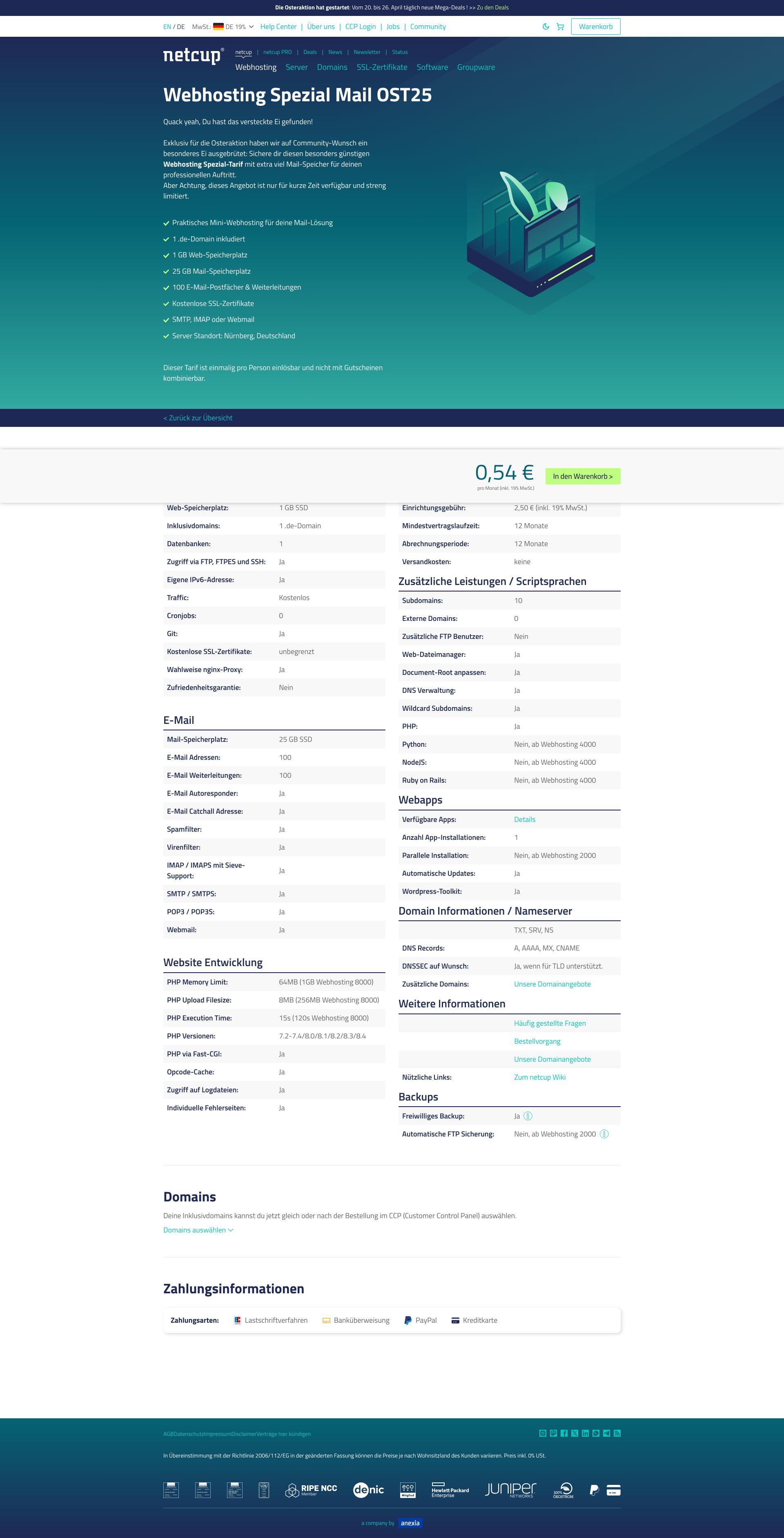The height and width of the screenshot is (1538, 784).
Task: Click info icon beside Automatische FTP Sicherung
Action: (604, 1134)
